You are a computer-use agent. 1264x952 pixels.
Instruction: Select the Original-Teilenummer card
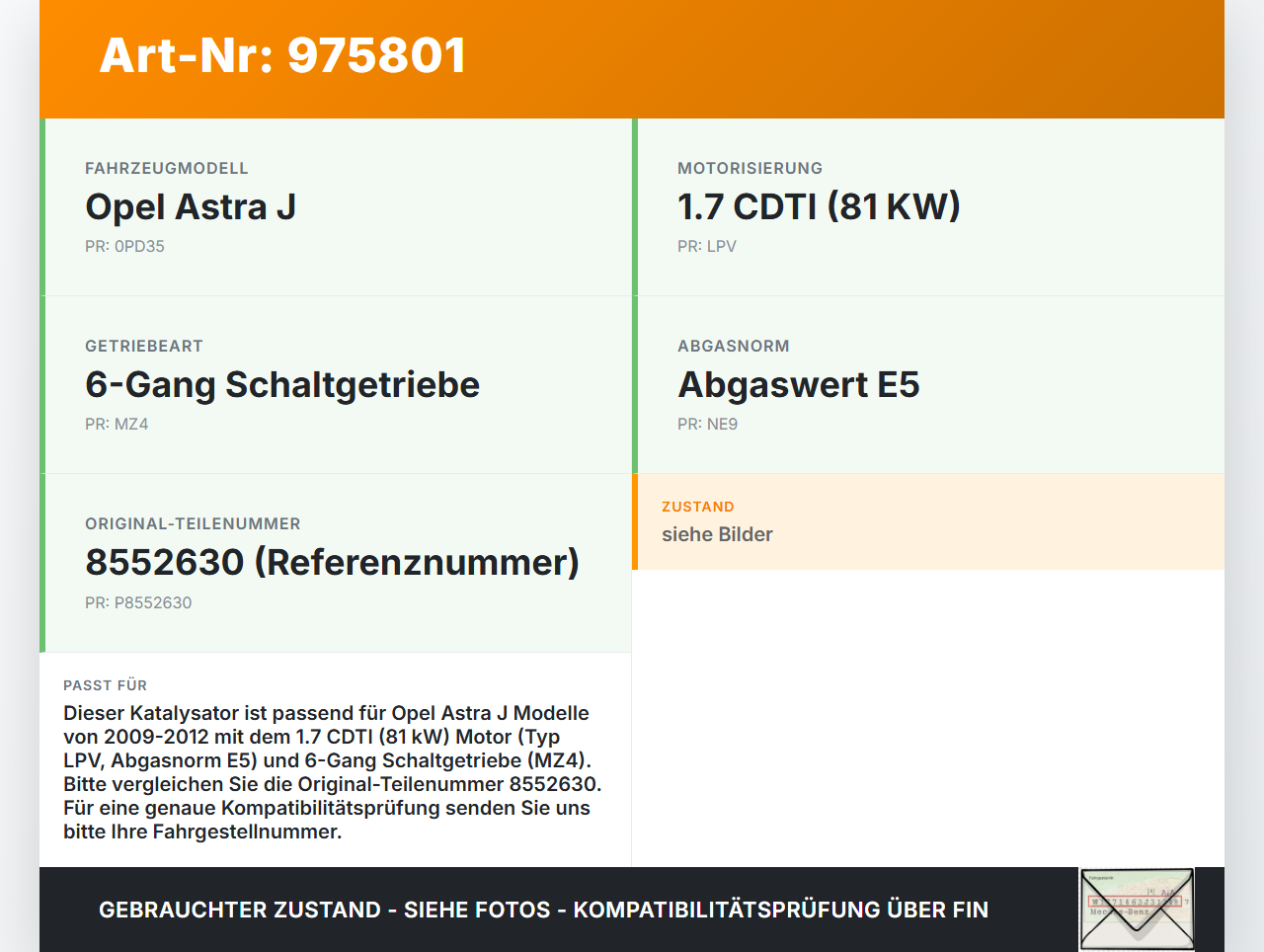[x=336, y=562]
